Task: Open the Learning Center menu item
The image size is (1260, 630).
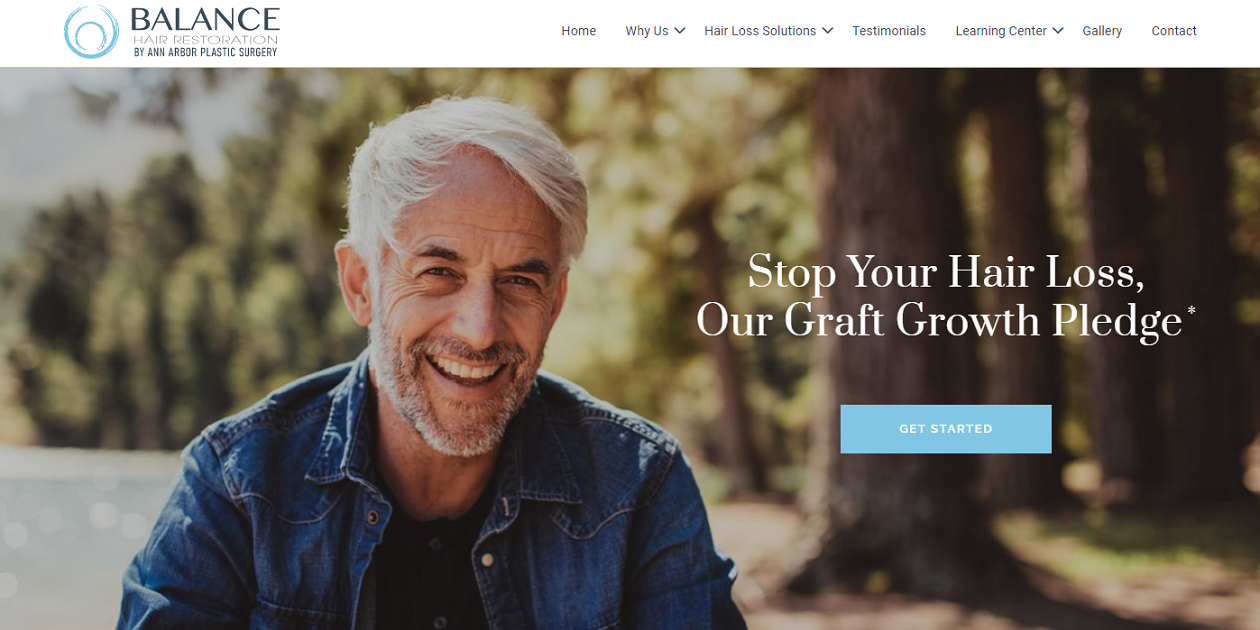Action: click(1001, 31)
